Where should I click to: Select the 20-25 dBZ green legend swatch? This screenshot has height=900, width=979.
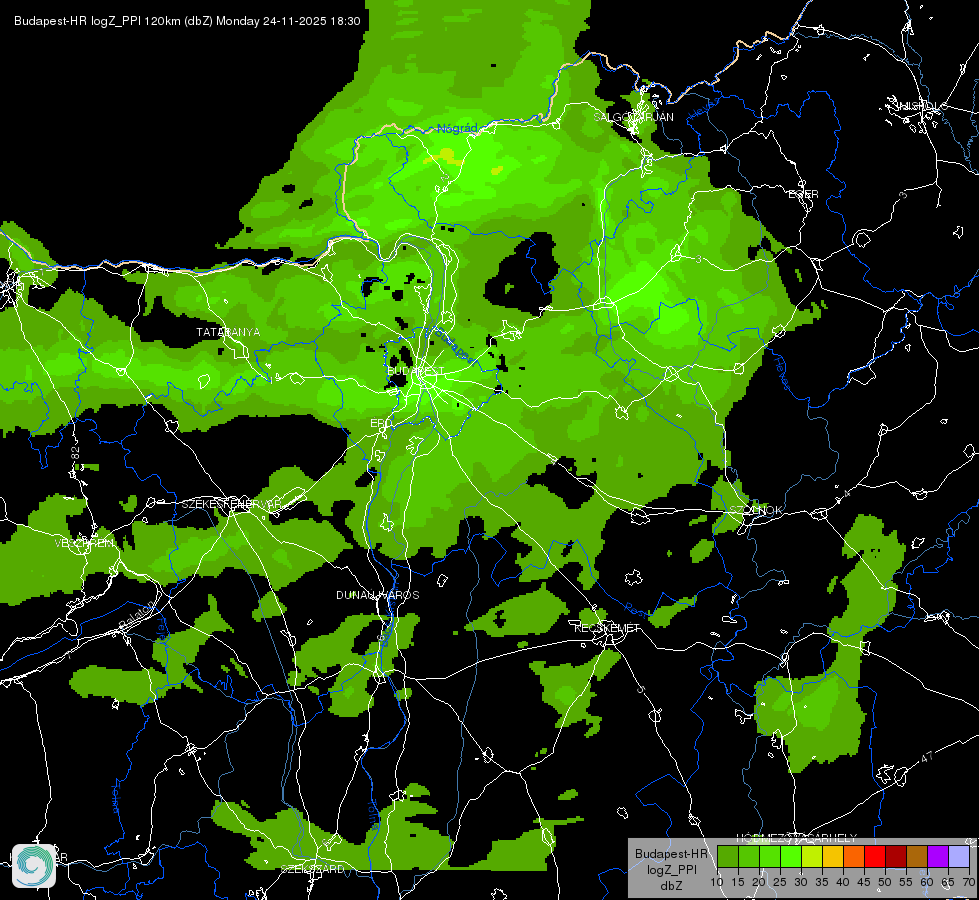pos(770,857)
